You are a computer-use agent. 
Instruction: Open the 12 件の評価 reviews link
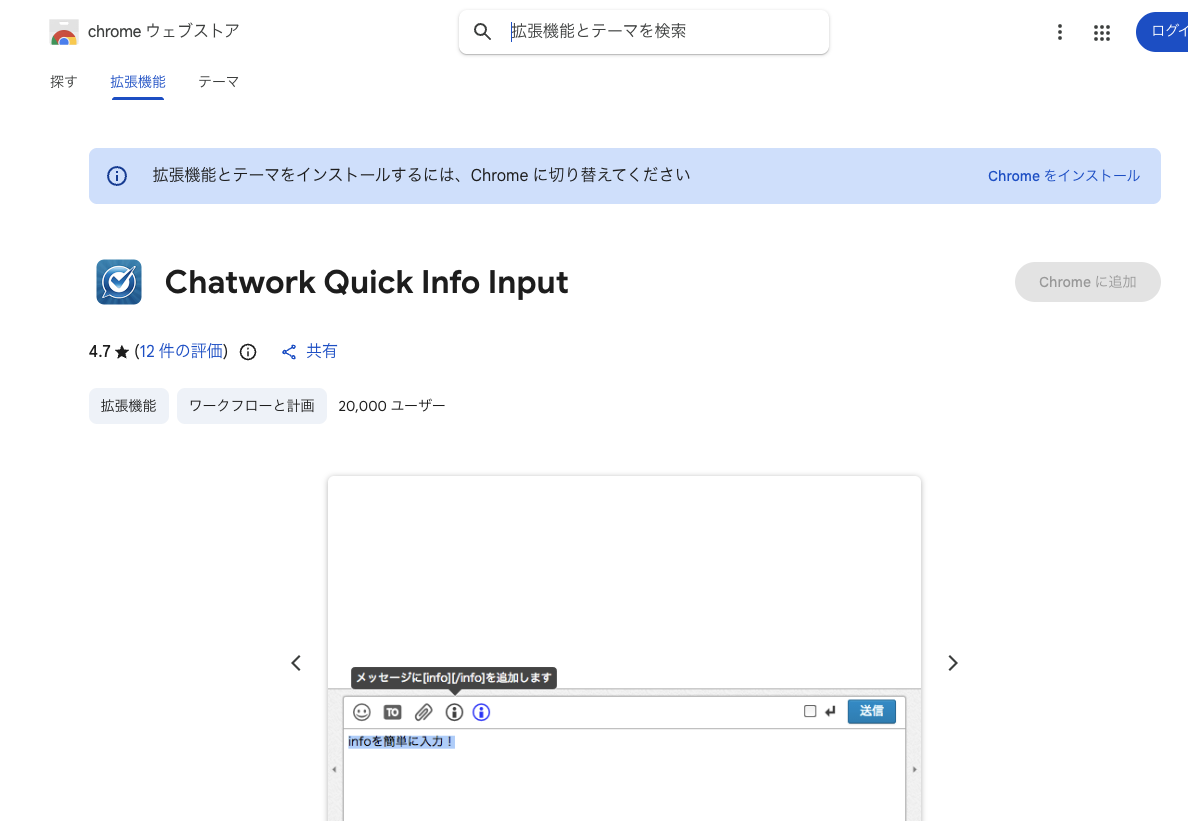(x=182, y=351)
